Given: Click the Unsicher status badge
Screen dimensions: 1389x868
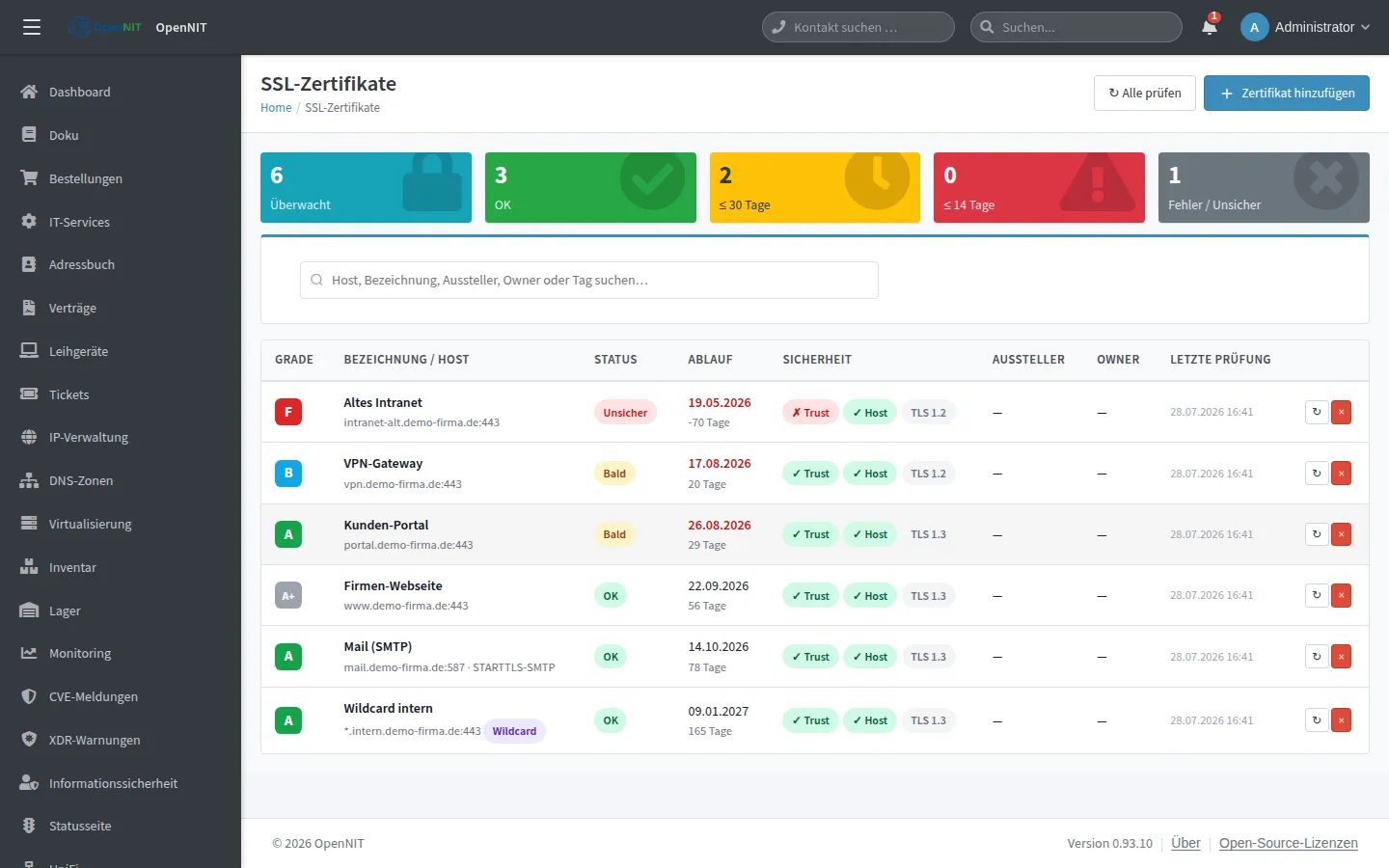Looking at the screenshot, I should click(x=625, y=413).
